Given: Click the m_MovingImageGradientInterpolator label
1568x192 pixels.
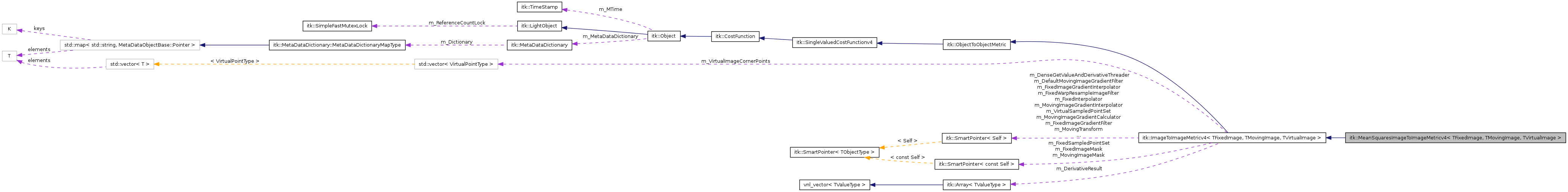Looking at the screenshot, I should (x=1079, y=105).
